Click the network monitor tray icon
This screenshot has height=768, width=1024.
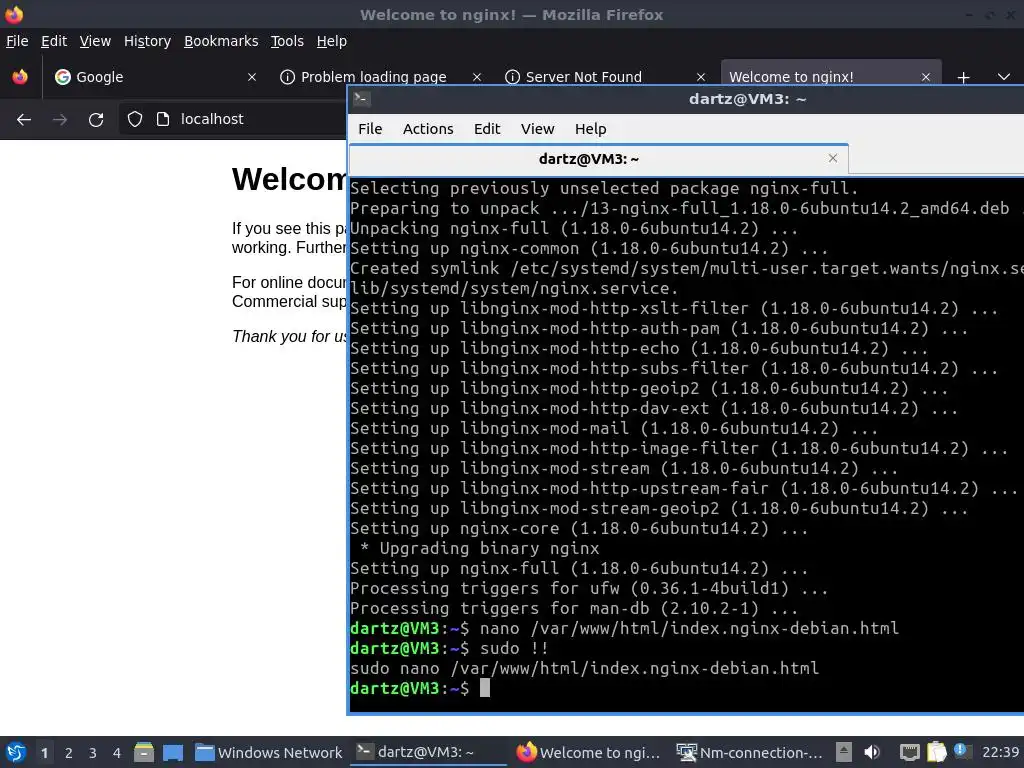tap(909, 752)
